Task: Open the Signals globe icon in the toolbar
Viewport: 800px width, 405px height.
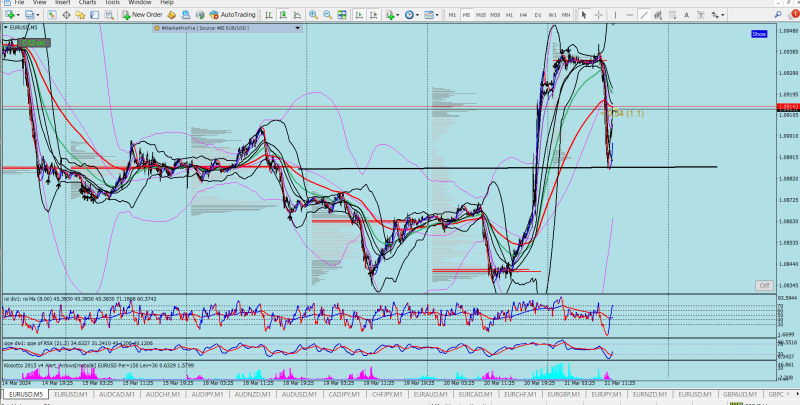Action: (x=200, y=15)
